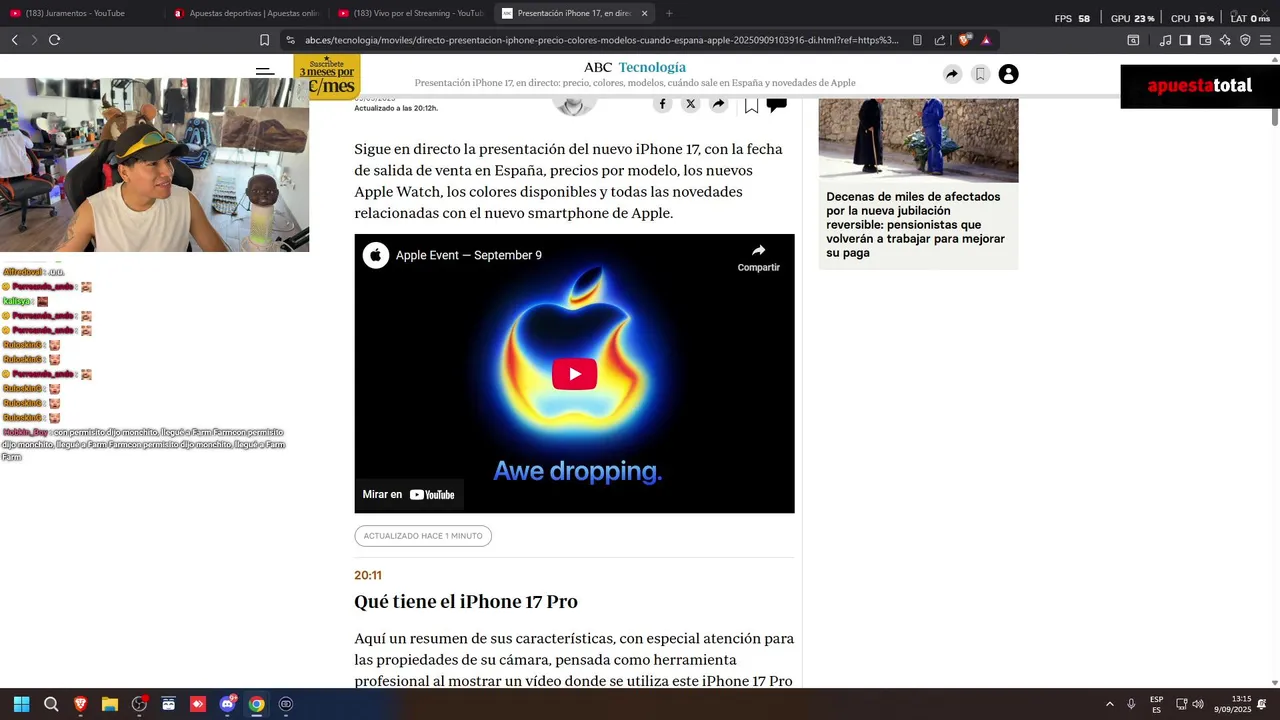The image size is (1280, 720).
Task: Click the apuestatotal overlay banner
Action: click(x=1200, y=86)
